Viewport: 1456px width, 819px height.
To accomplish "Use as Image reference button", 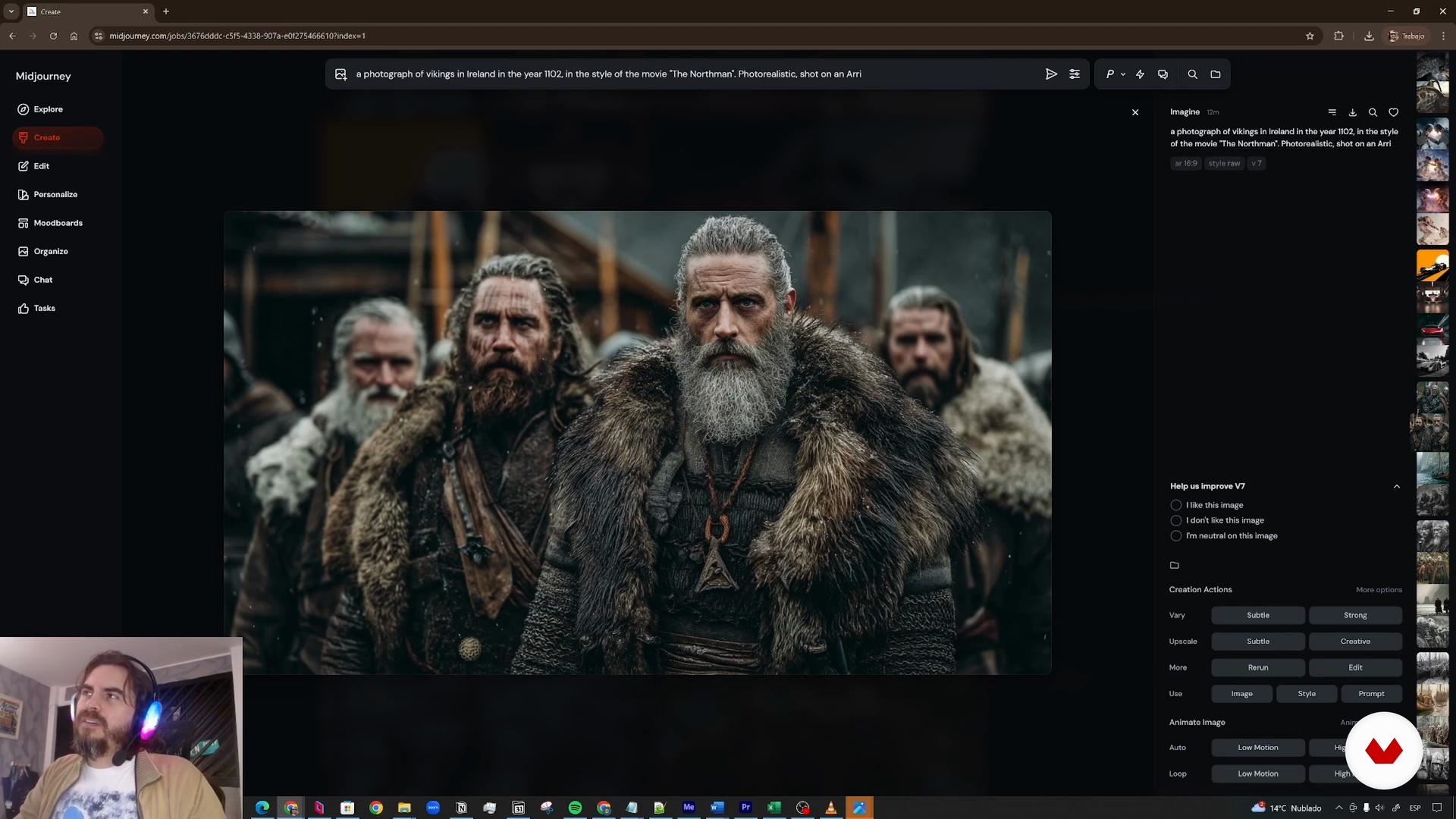I will tap(1241, 694).
